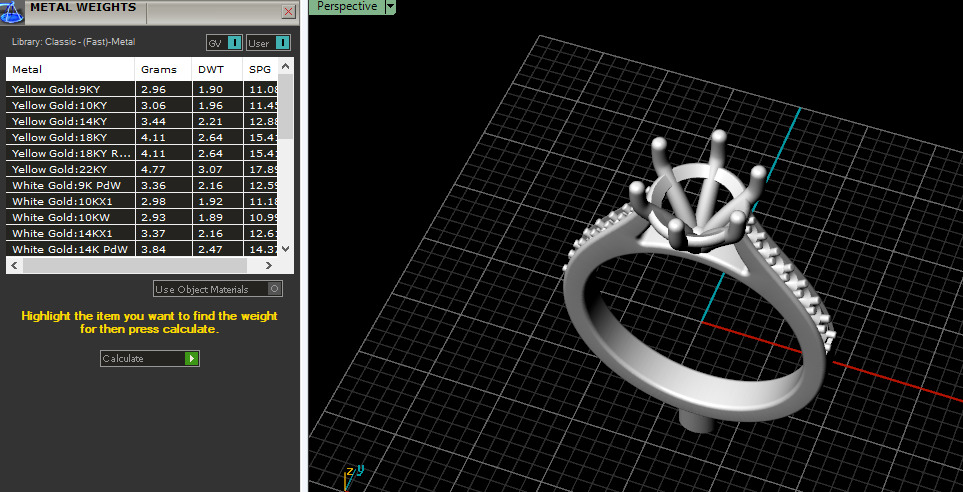Image resolution: width=963 pixels, height=492 pixels.
Task: Click the 3.44 grams cell
Action: coord(163,121)
